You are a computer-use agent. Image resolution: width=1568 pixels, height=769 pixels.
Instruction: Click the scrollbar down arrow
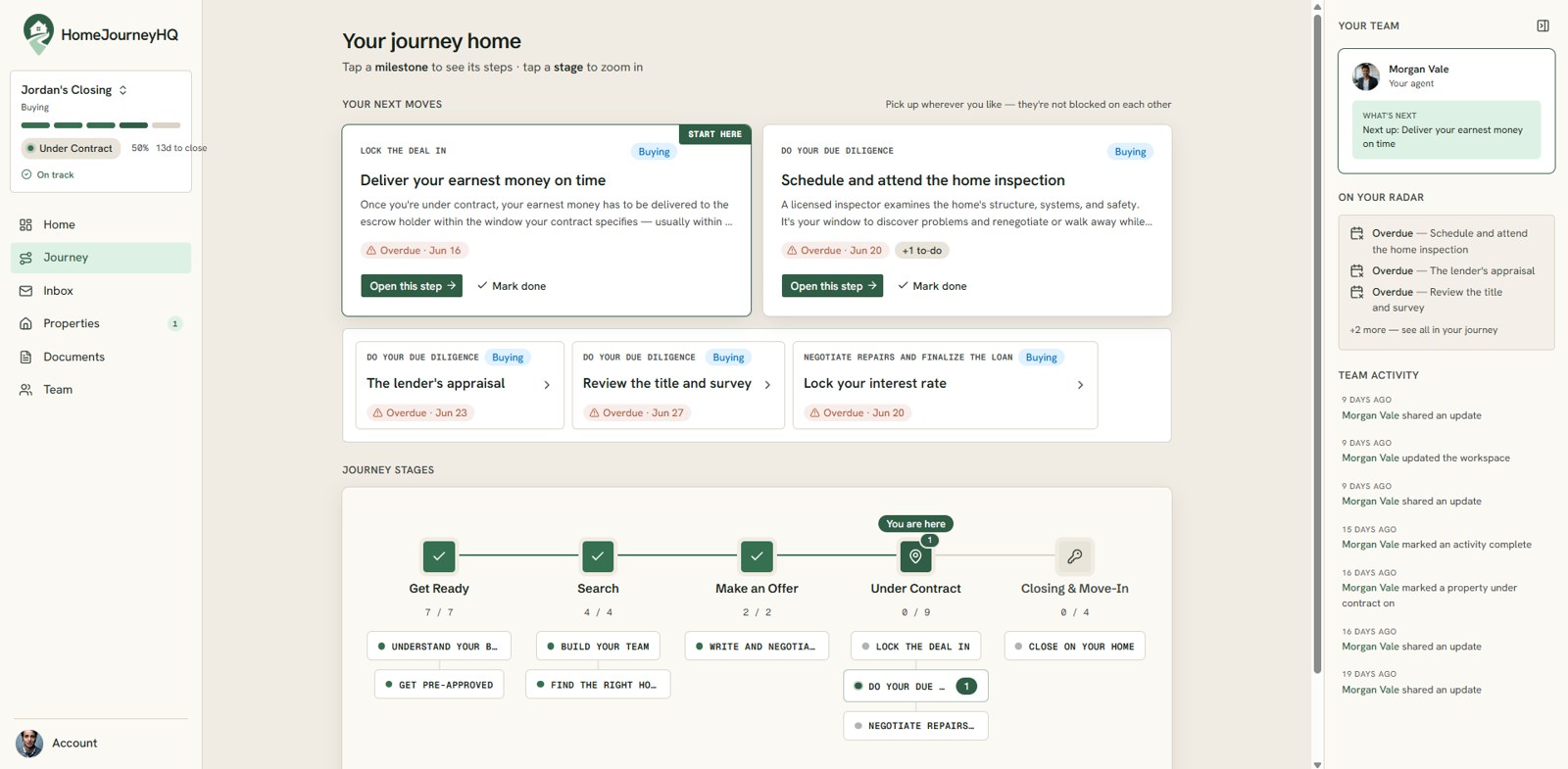[x=1317, y=764]
